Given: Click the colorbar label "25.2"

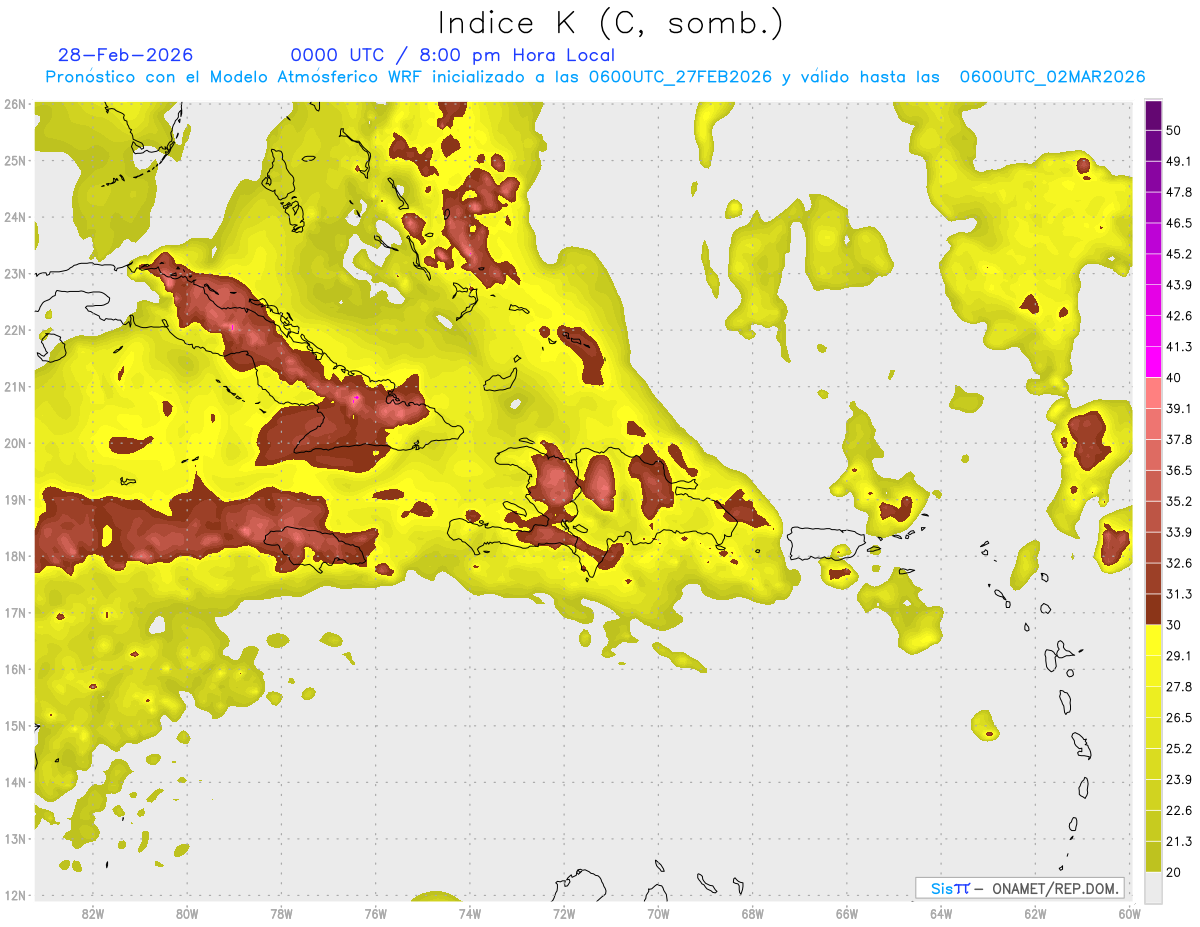Looking at the screenshot, I should click(1179, 749).
